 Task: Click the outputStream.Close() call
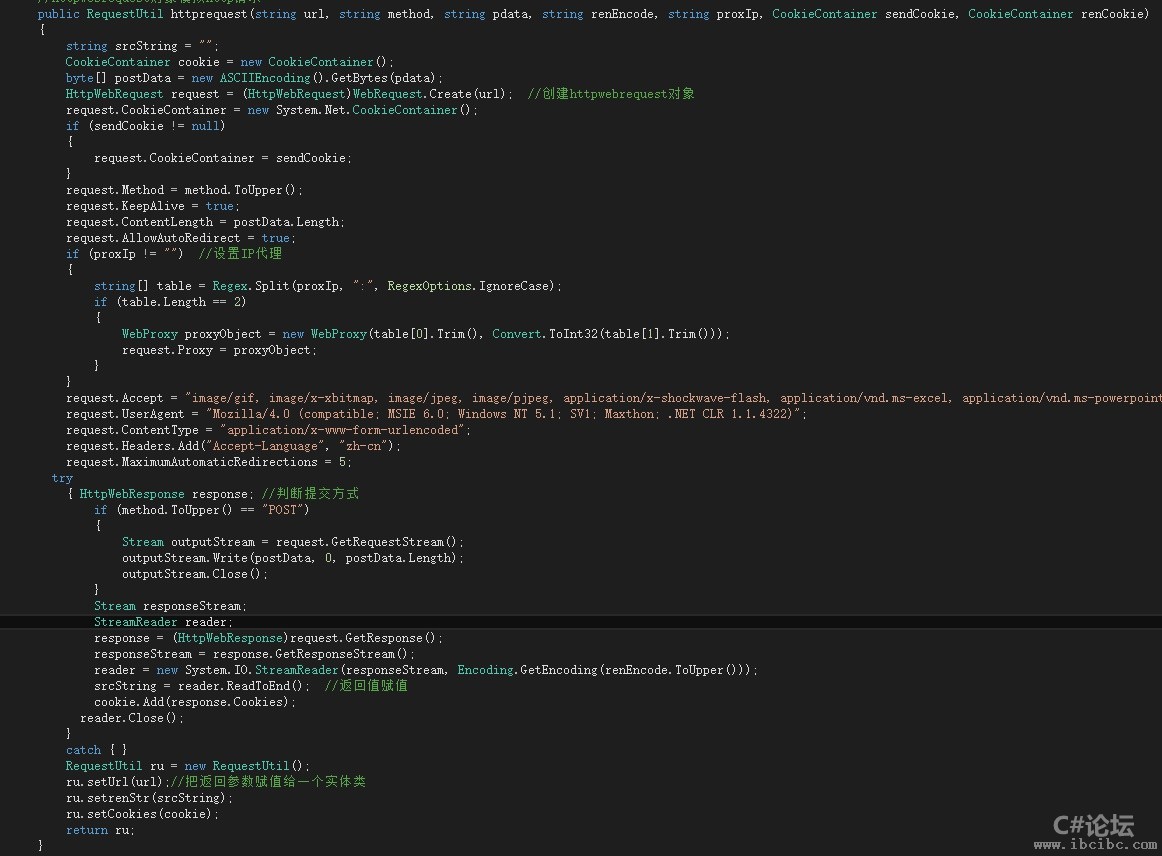195,574
